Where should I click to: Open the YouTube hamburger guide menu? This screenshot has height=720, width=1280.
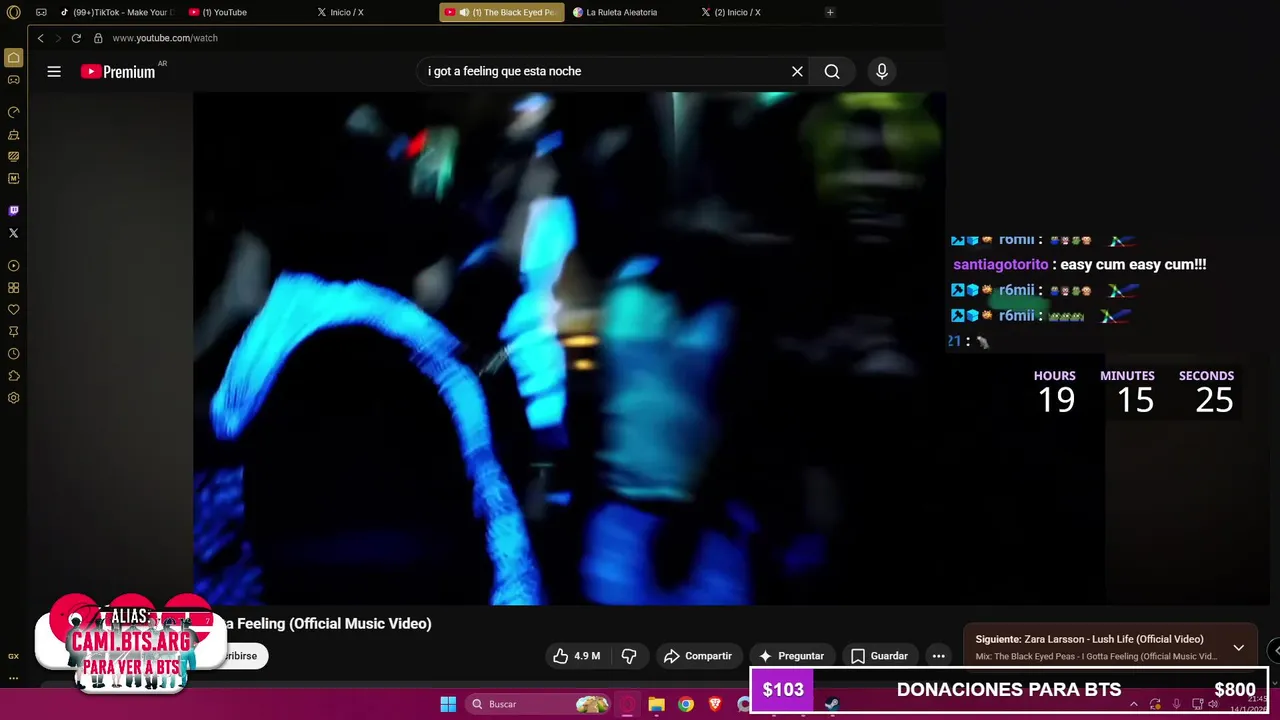pyautogui.click(x=54, y=71)
